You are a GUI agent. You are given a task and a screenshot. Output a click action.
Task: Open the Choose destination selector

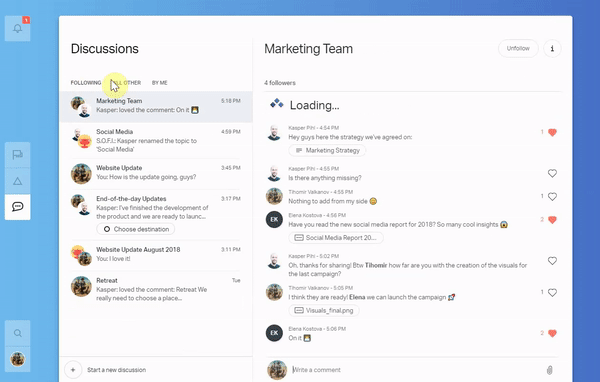click(136, 229)
